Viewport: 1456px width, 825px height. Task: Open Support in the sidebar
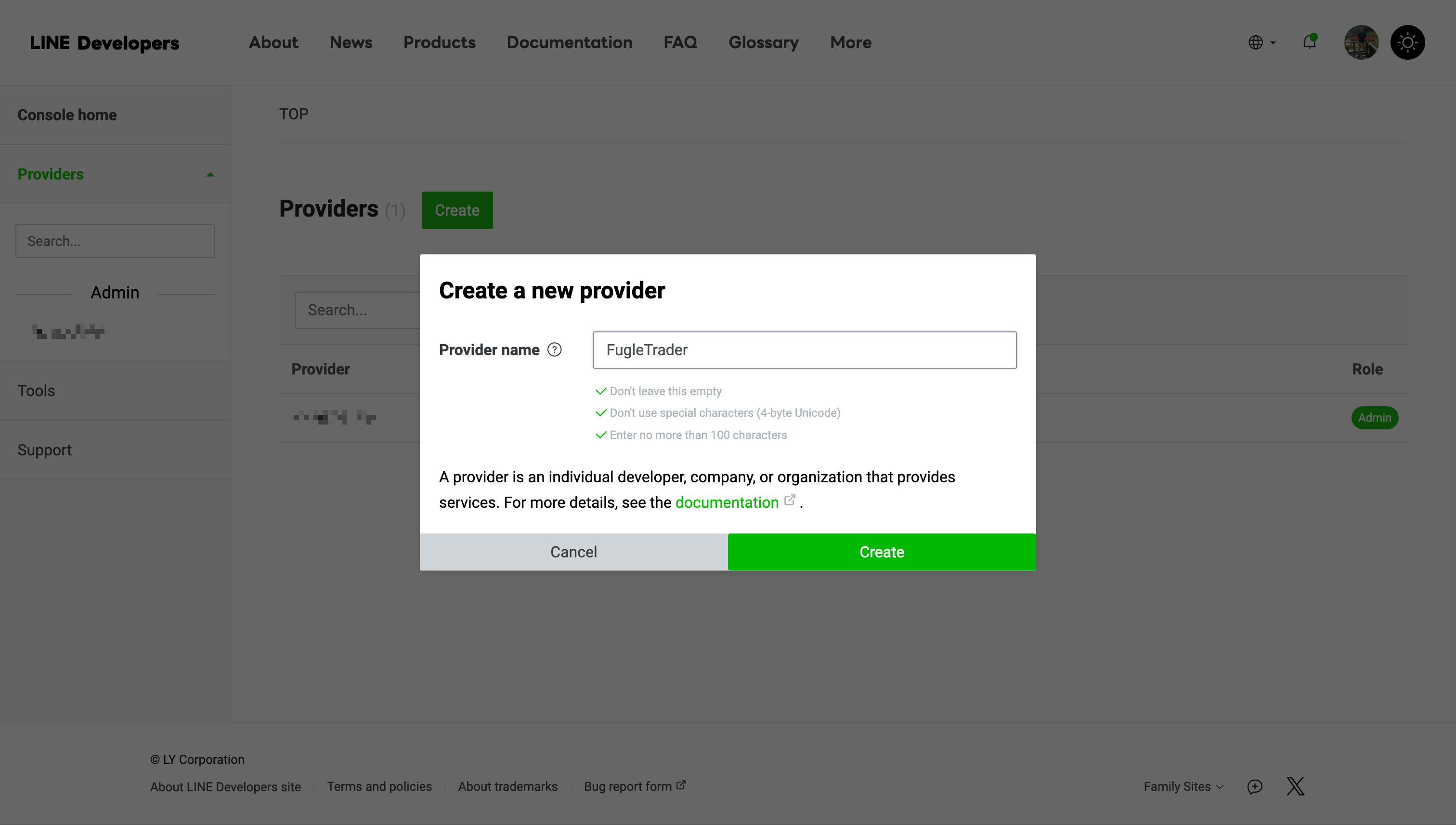tap(44, 450)
